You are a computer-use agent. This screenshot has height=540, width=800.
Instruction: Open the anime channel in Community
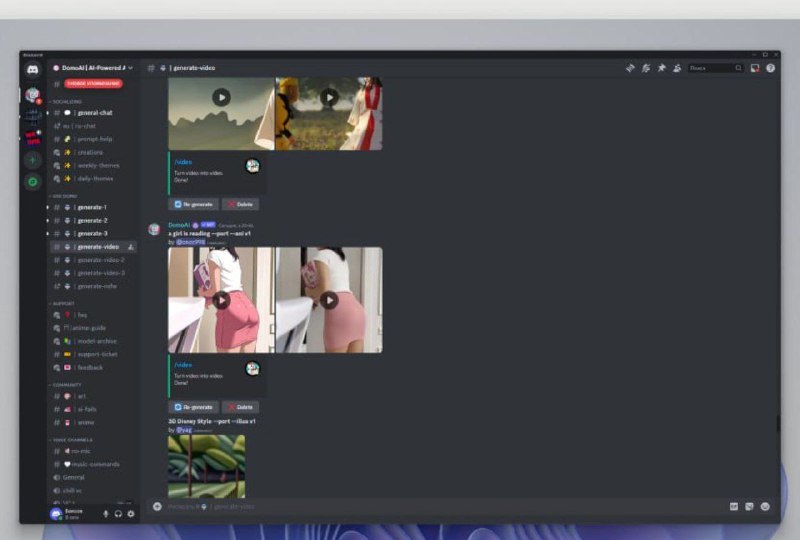(93, 423)
